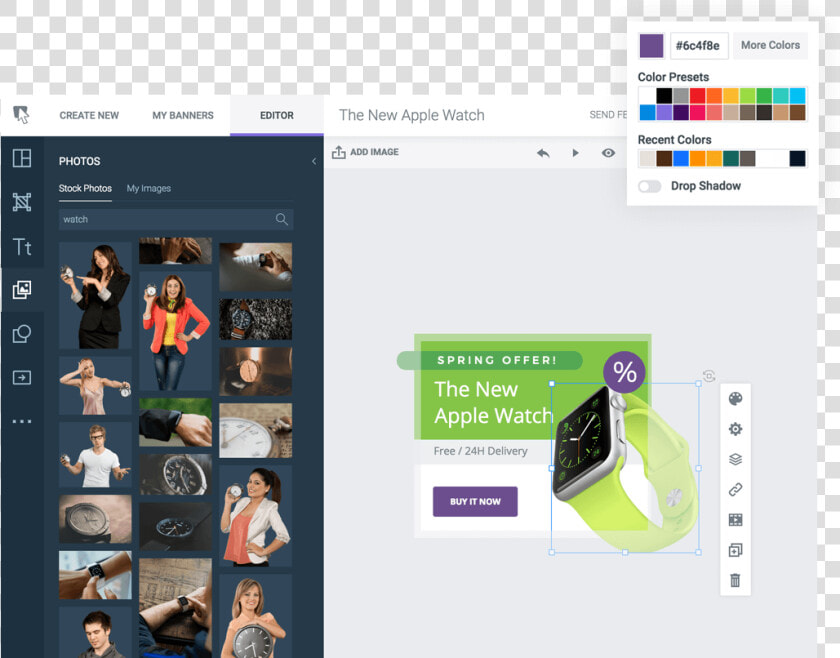Open color palette for selected element
The image size is (840, 658).
pyautogui.click(x=736, y=399)
